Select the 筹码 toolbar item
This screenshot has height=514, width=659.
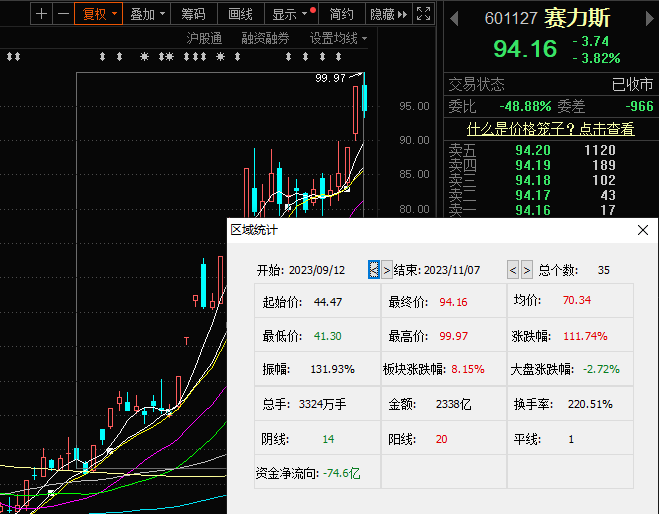[x=194, y=14]
